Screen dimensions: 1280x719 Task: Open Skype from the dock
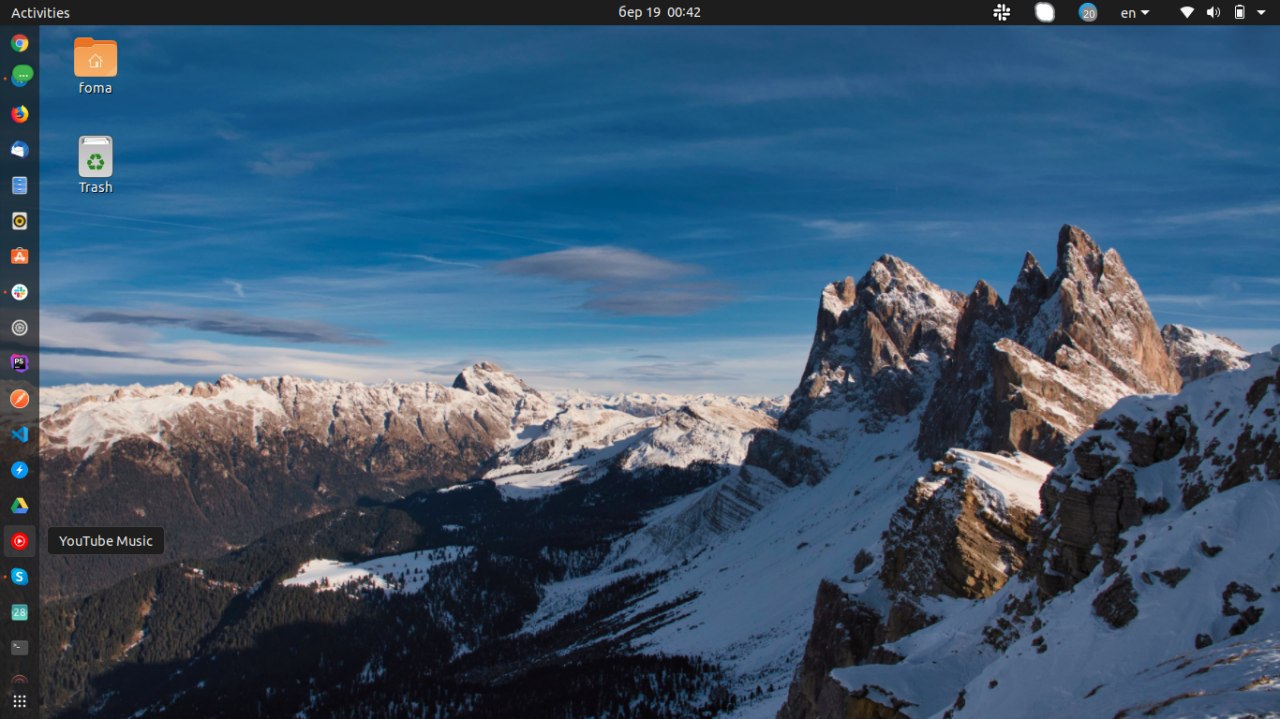pos(19,577)
